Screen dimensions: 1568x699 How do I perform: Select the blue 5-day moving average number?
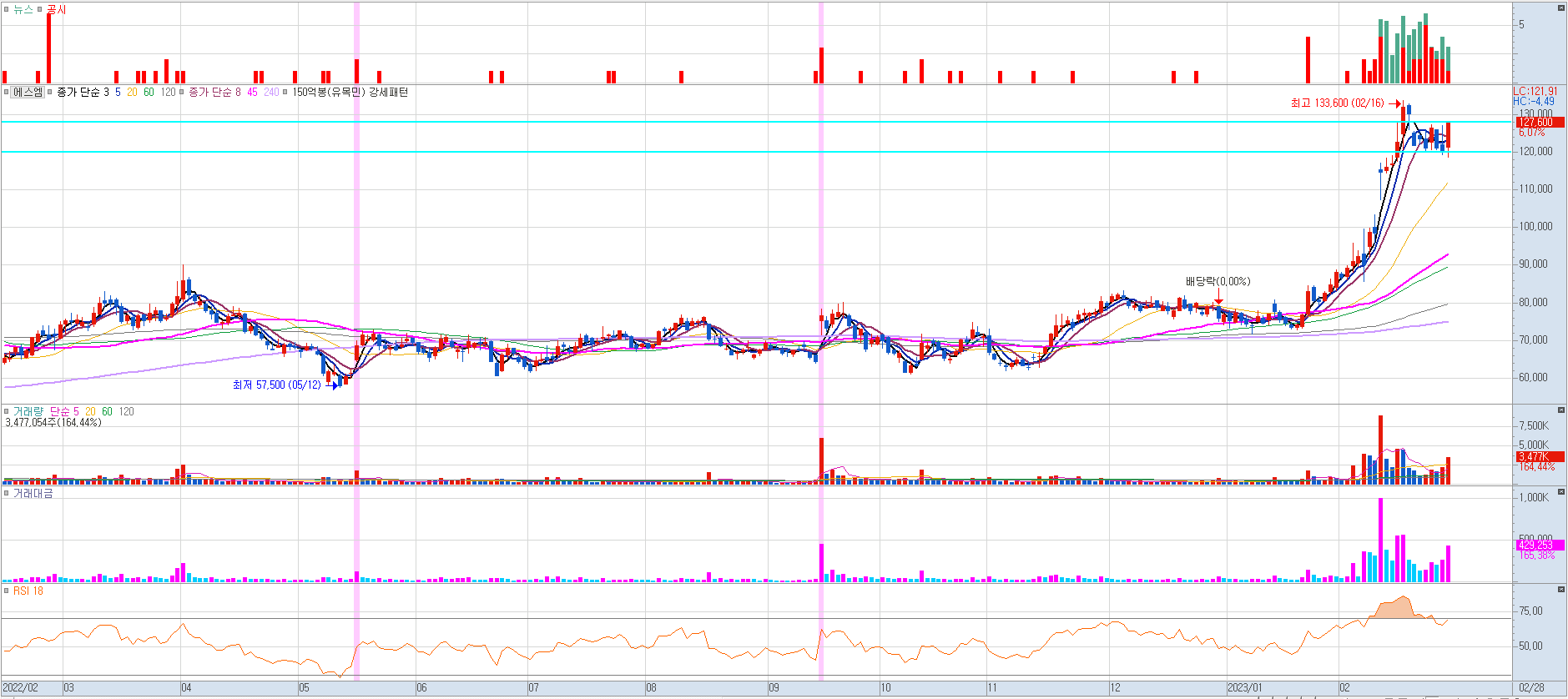coord(118,92)
